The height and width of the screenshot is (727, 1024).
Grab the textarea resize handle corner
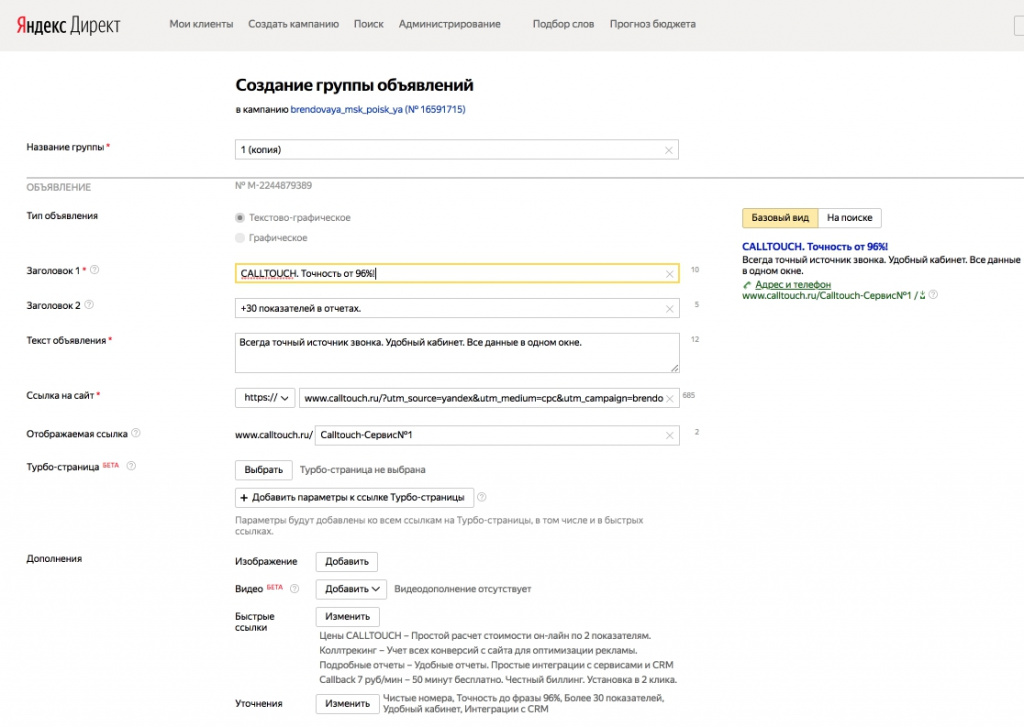(675, 368)
